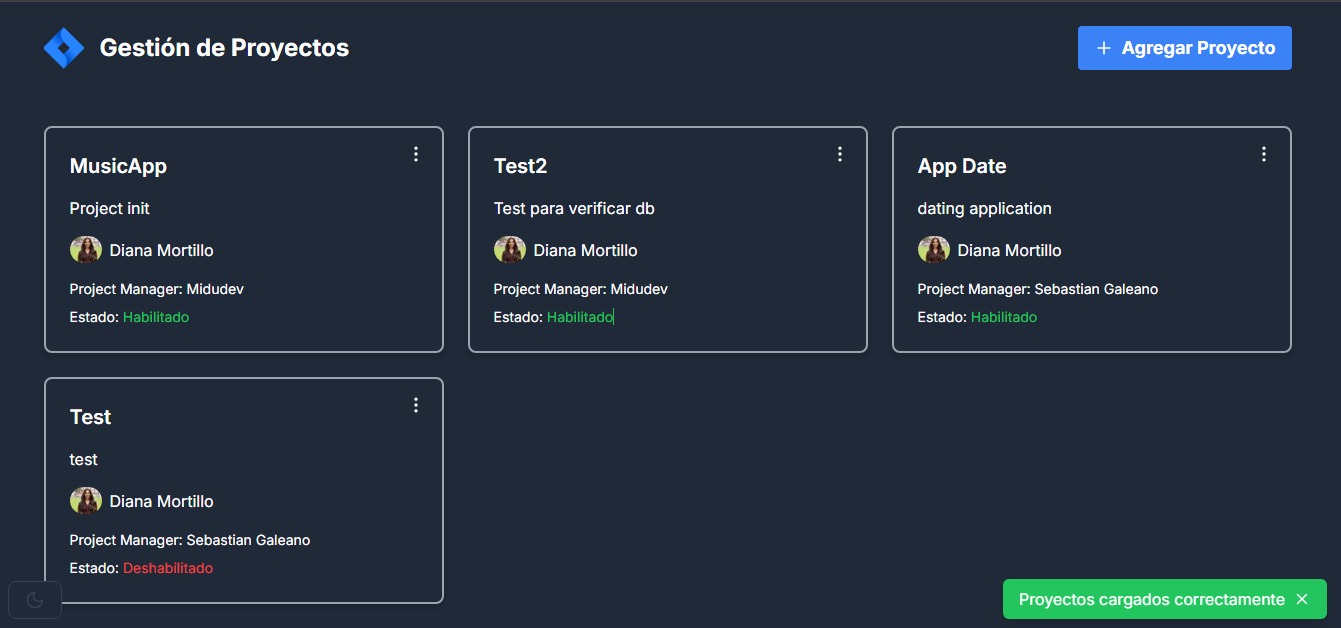Click the green success toast message
1341x628 pixels.
pyautogui.click(x=1150, y=599)
